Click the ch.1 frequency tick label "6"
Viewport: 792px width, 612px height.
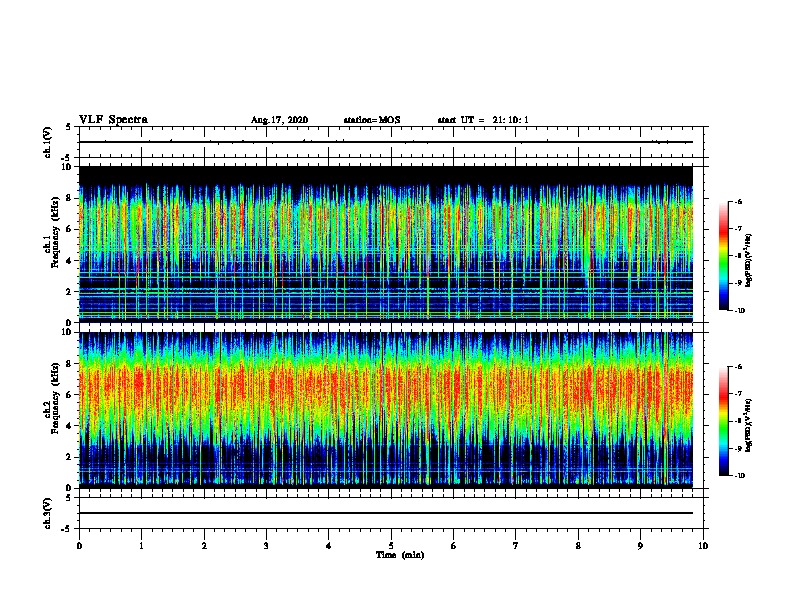[70, 230]
